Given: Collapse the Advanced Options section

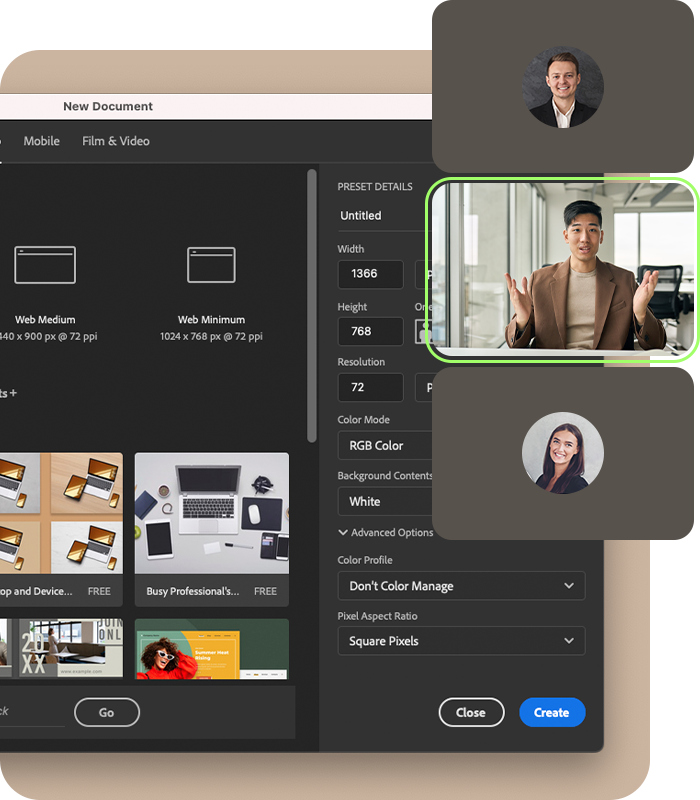Looking at the screenshot, I should point(385,533).
